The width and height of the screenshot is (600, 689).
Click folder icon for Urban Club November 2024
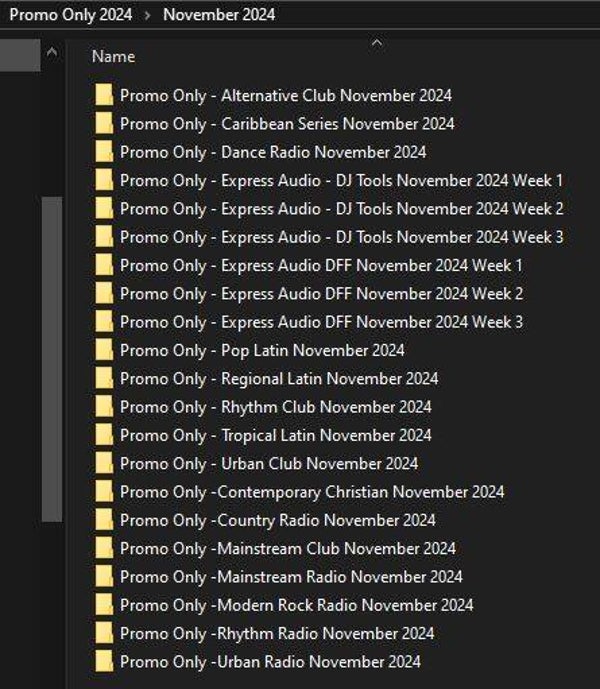tap(104, 464)
